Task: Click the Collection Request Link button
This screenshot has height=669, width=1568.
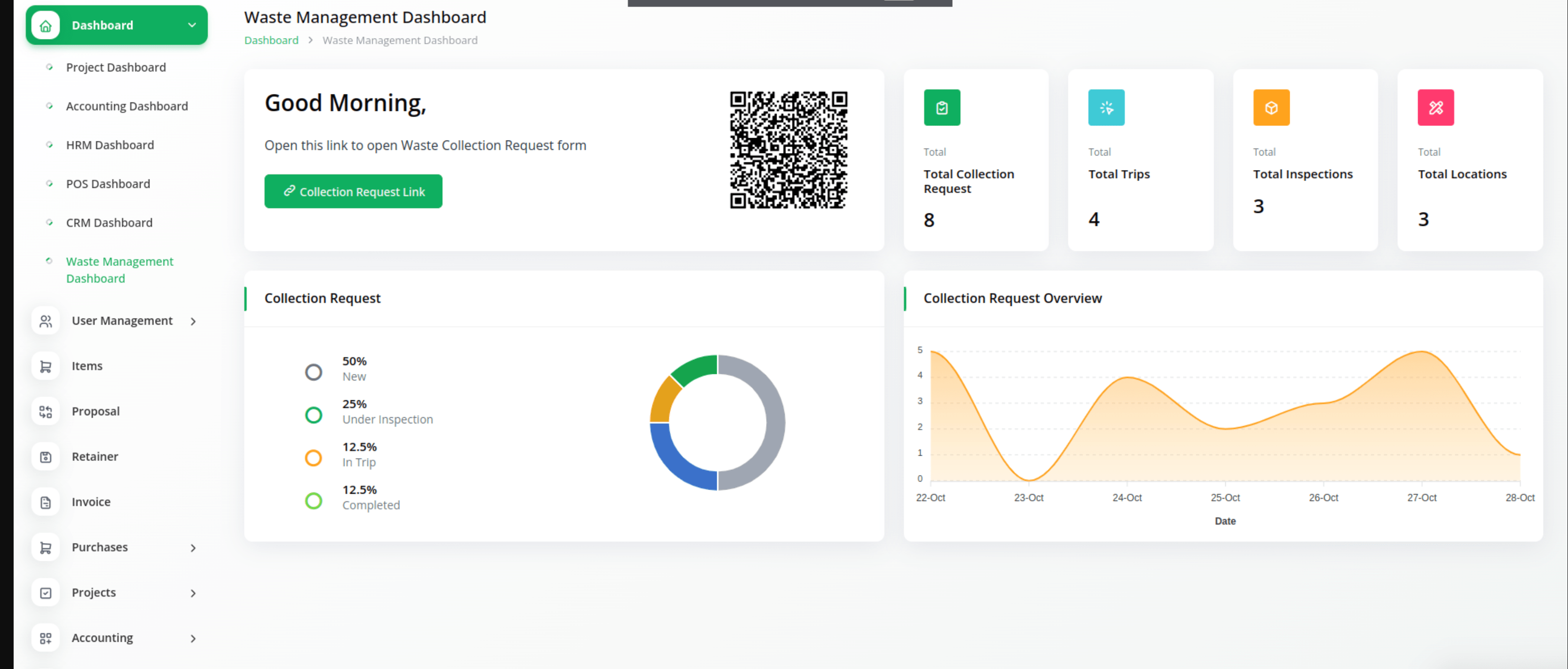Action: pyautogui.click(x=353, y=192)
